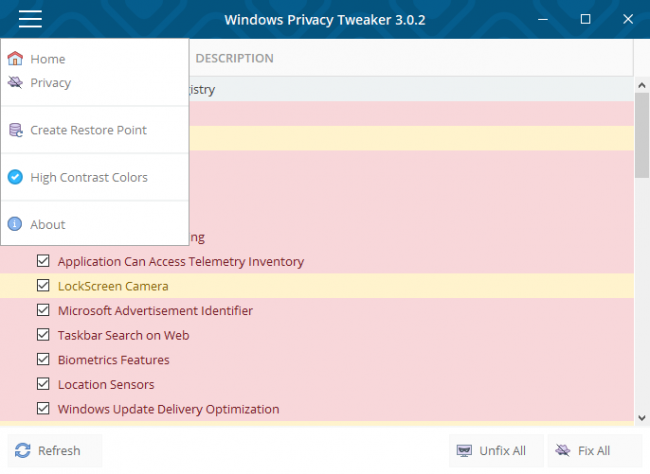Uncheck Location Sensors checkbox
Viewport: 650px width, 474px height.
43,384
